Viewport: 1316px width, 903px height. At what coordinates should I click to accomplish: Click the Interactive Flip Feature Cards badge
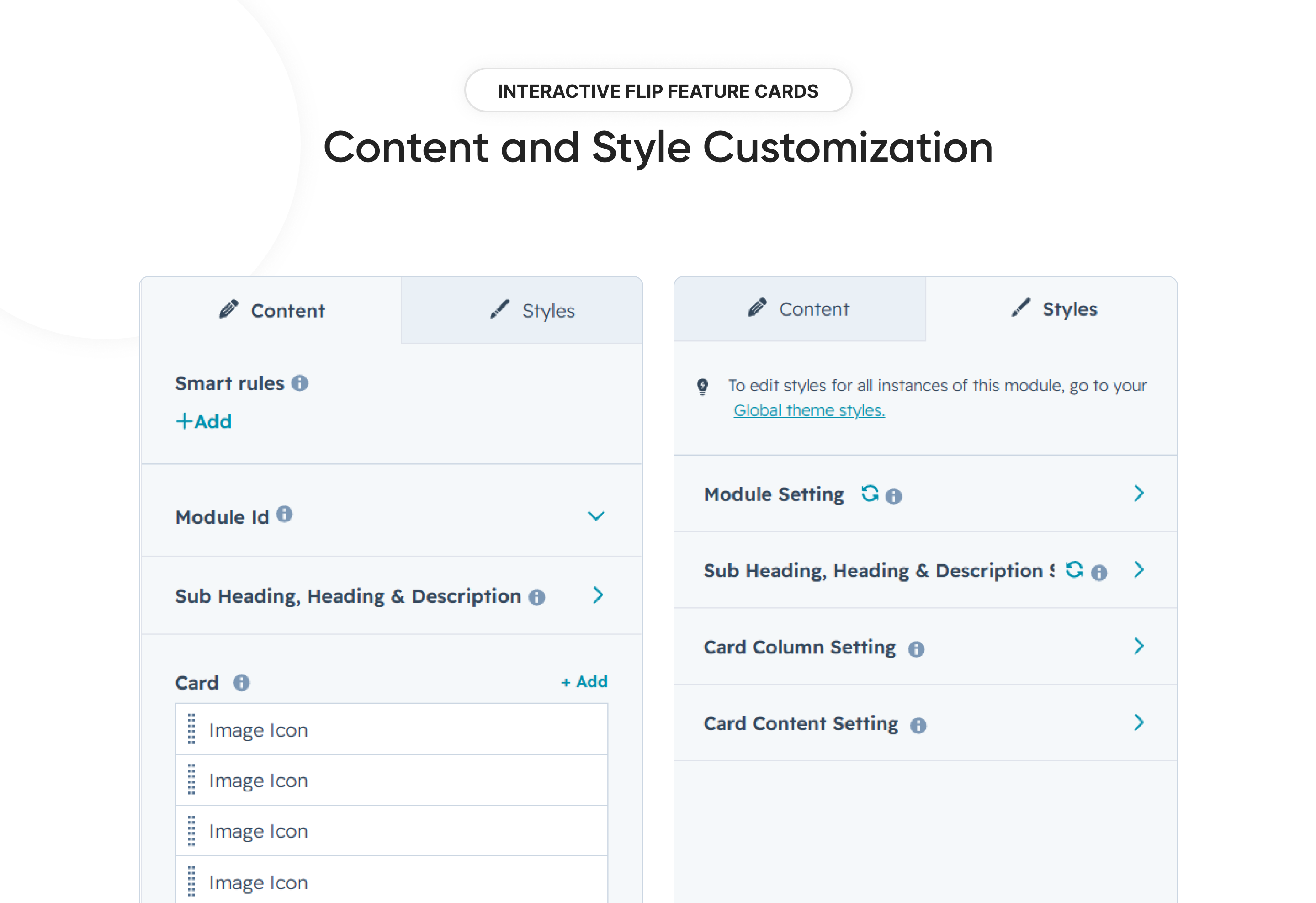tap(658, 90)
